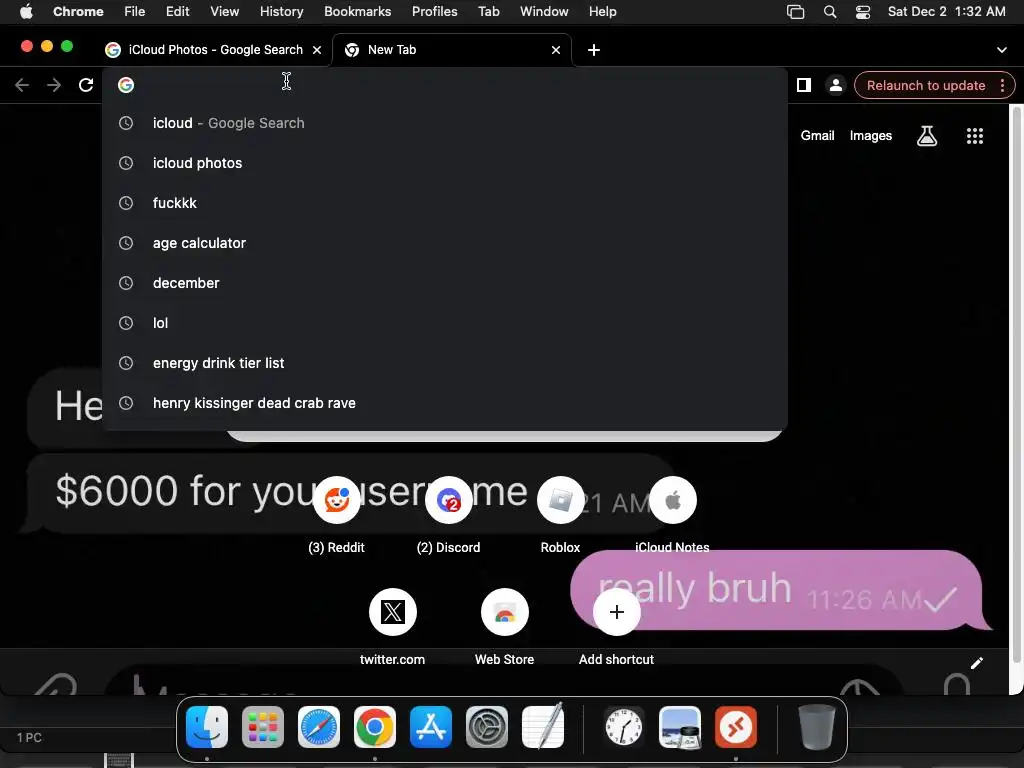Open the iCloud Notes shortcut
This screenshot has height=768, width=1024.
[673, 500]
